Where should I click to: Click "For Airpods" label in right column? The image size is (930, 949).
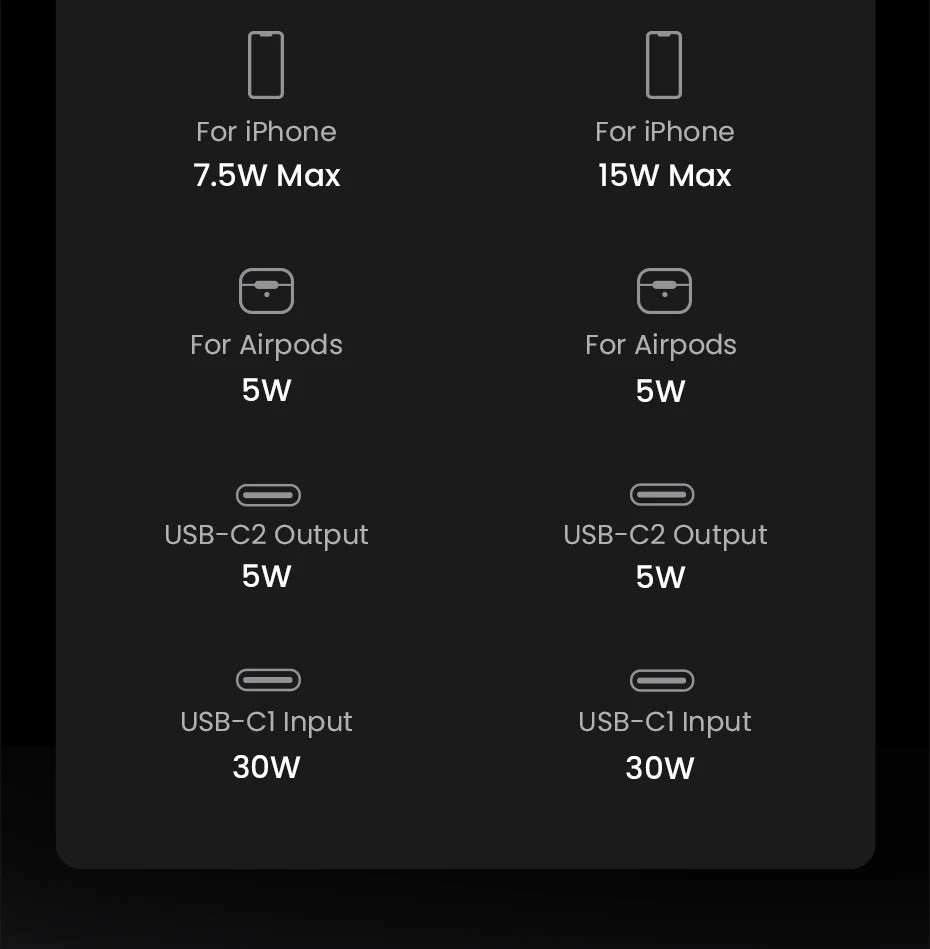[661, 345]
